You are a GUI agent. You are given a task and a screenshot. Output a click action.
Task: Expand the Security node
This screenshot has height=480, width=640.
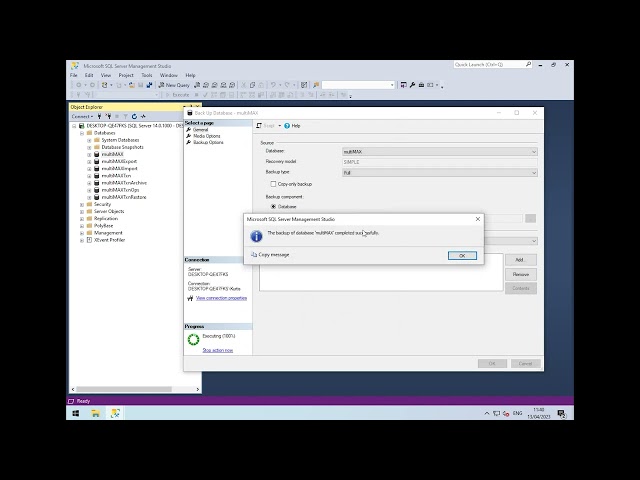click(x=82, y=204)
